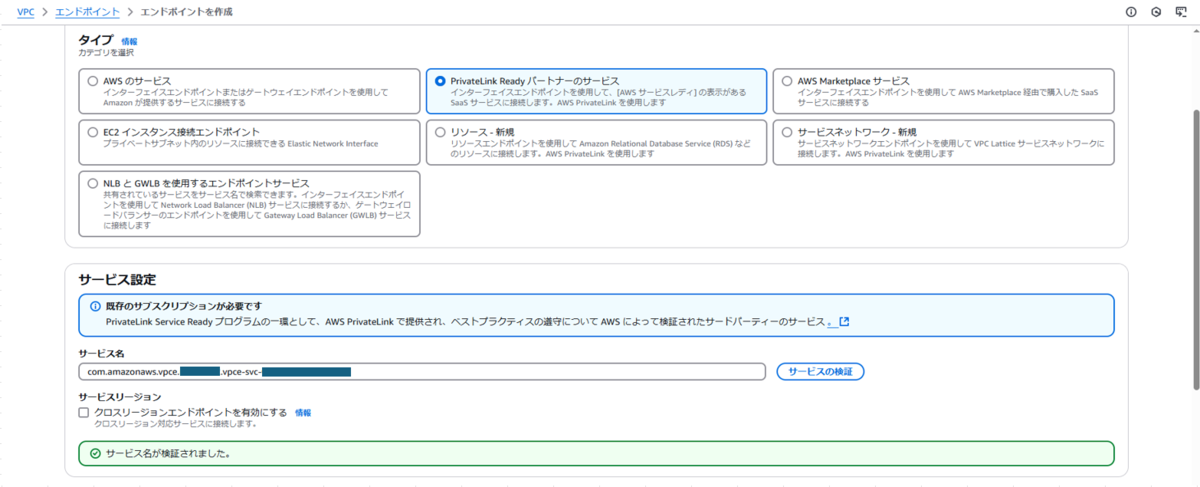The width and height of the screenshot is (1200, 487).
Task: Open the hexagon settings icon in header
Action: [1156, 12]
